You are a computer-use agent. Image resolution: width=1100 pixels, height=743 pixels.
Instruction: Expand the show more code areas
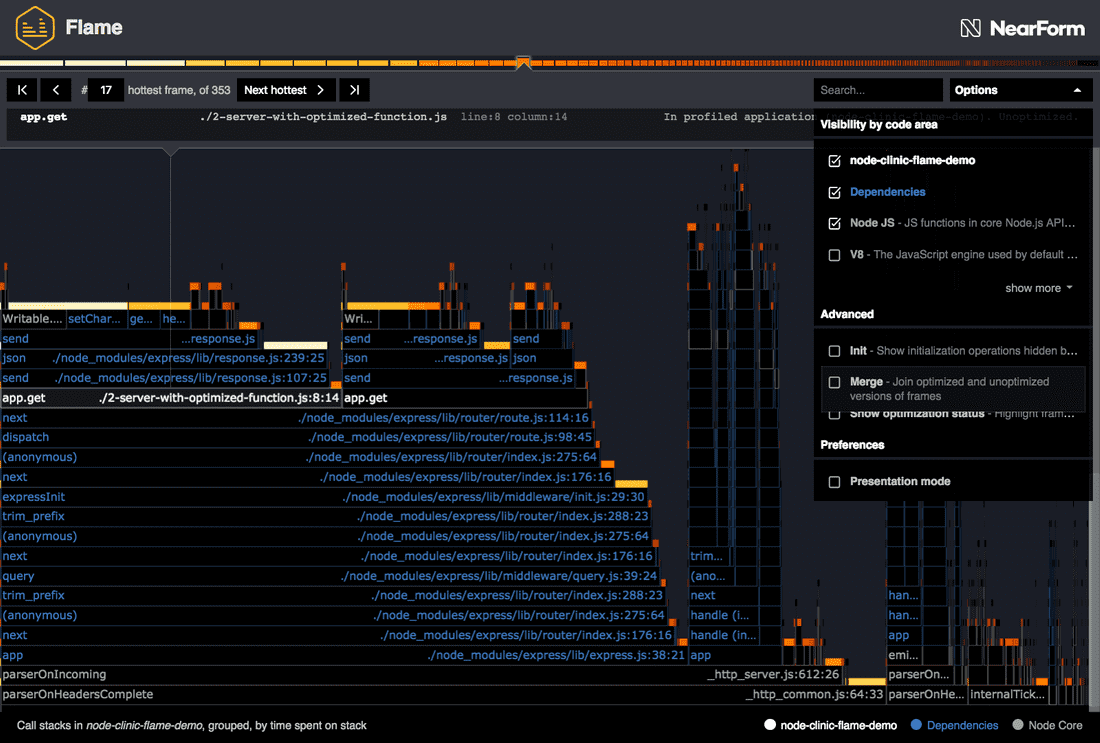point(1038,288)
